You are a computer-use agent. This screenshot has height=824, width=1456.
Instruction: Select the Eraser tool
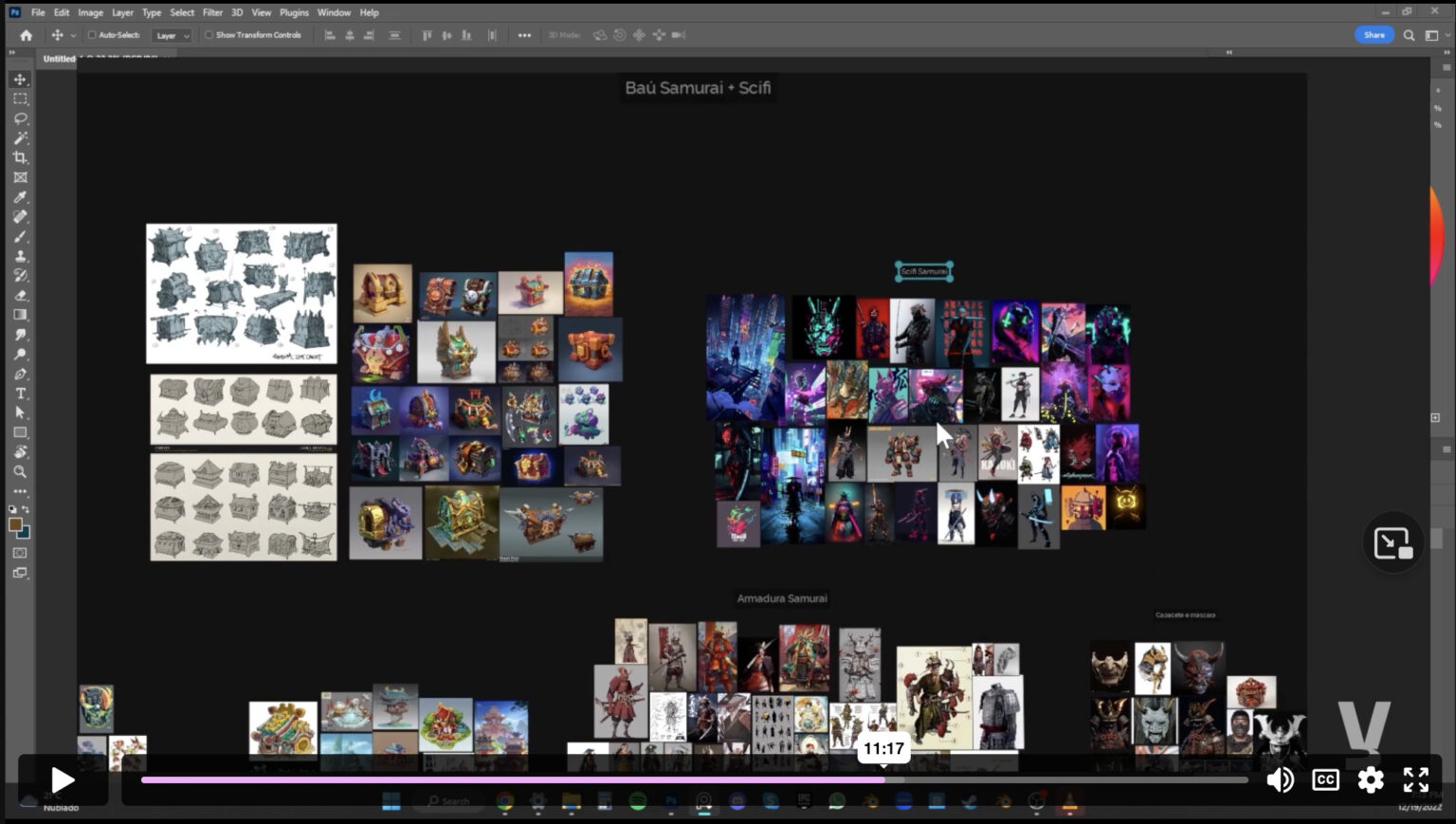[20, 295]
